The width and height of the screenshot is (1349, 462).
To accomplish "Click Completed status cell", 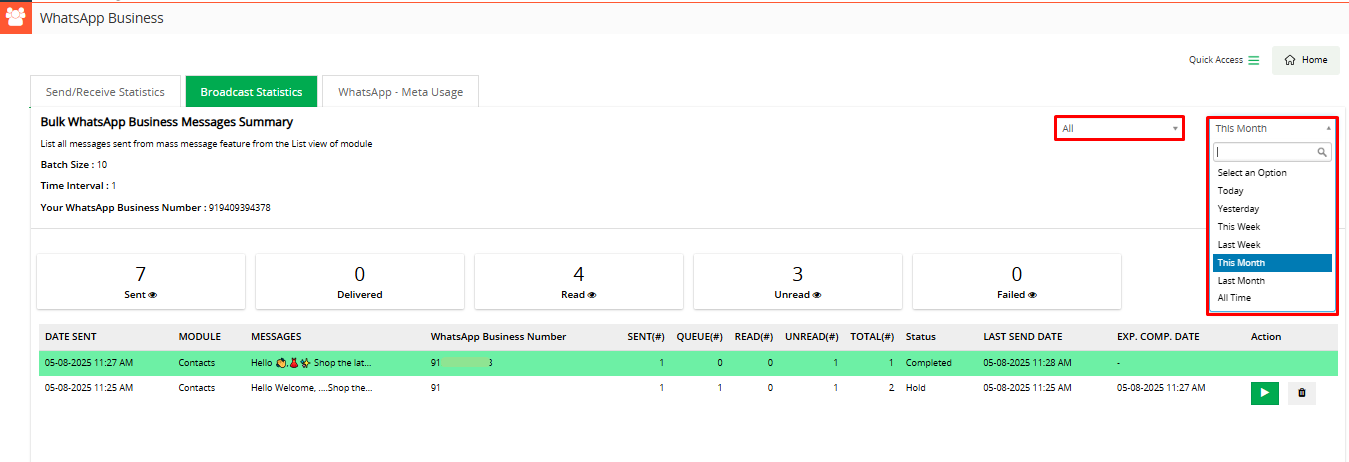I will click(x=929, y=363).
